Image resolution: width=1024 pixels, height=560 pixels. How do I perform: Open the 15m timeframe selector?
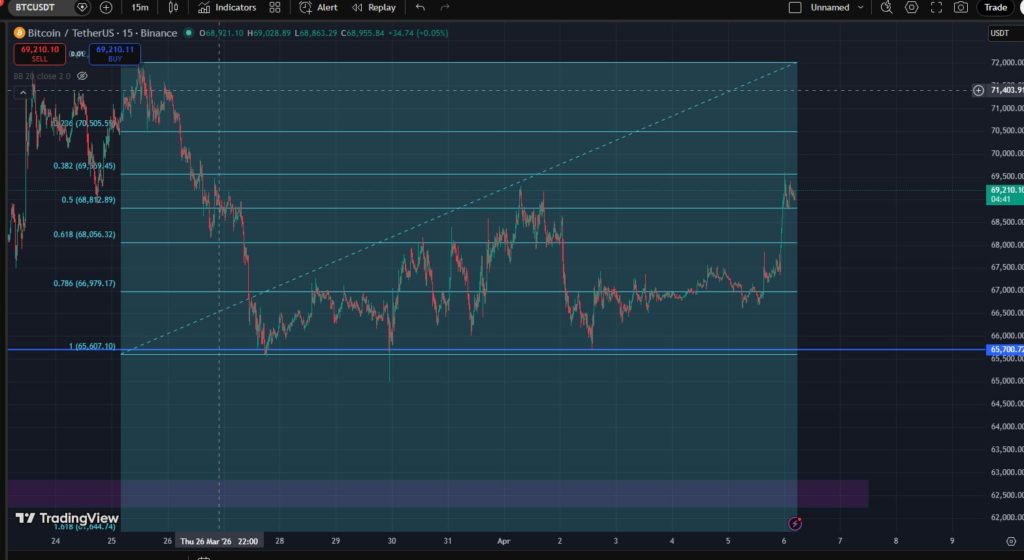[x=139, y=7]
